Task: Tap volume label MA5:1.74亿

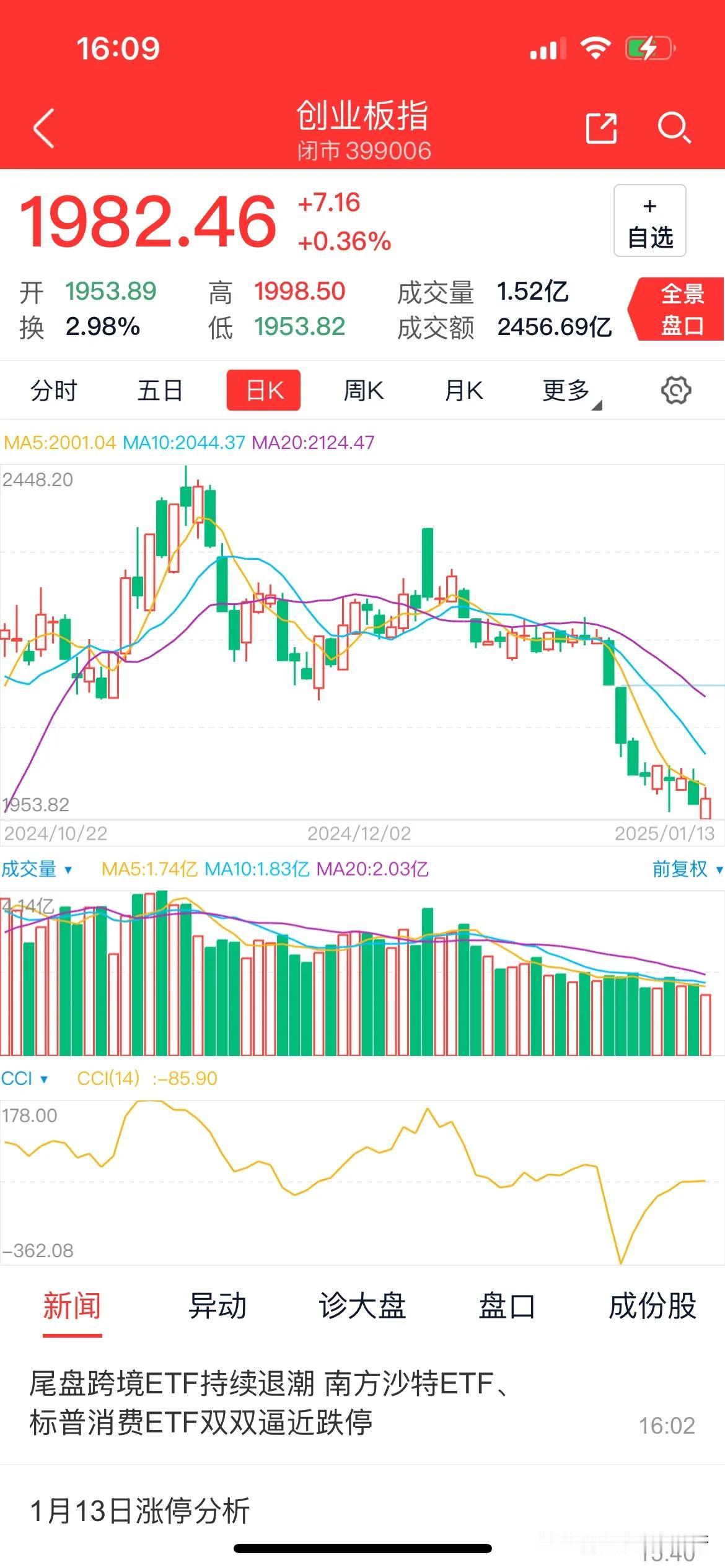Action: 149,869
